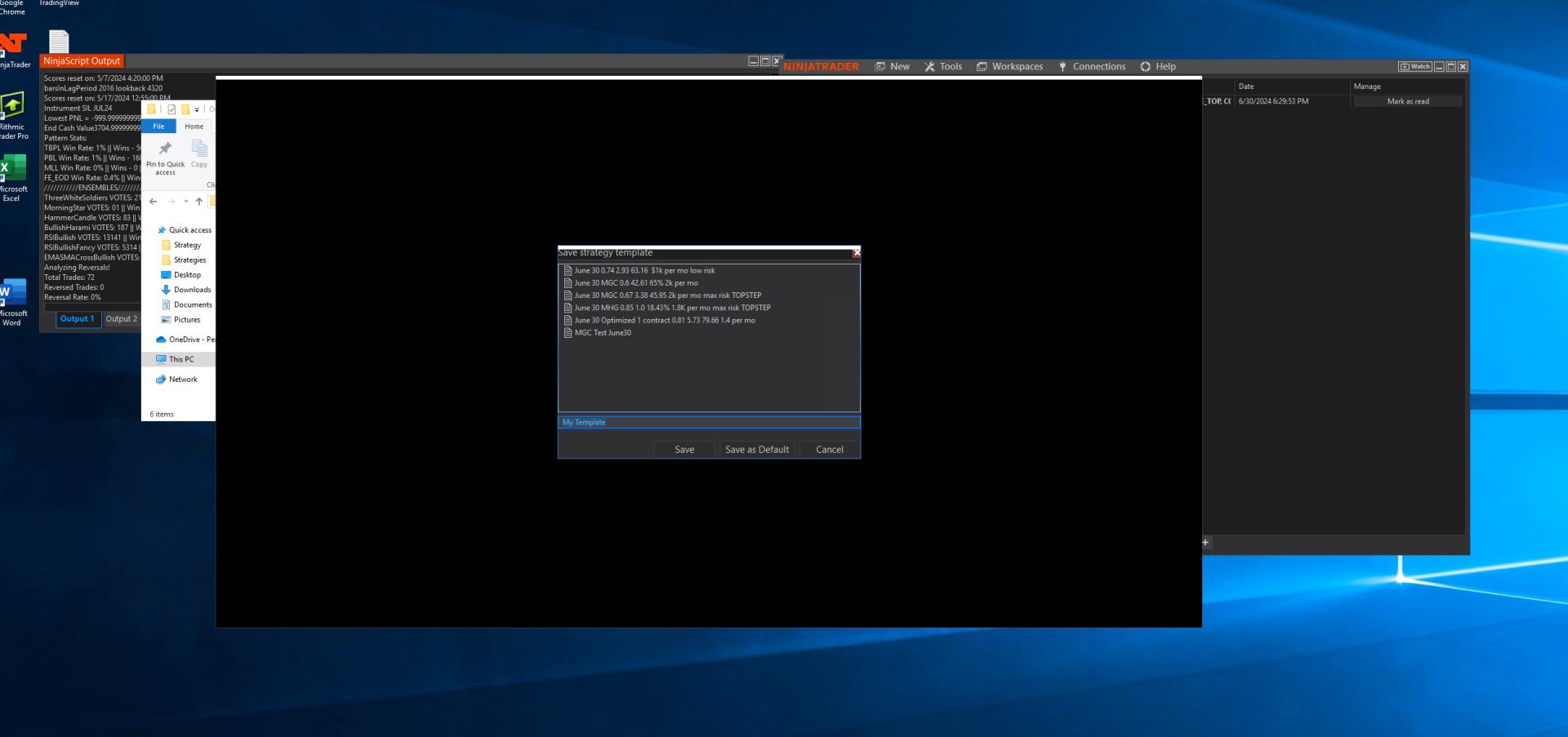Image resolution: width=1568 pixels, height=737 pixels.
Task: Switch to the Output 2 tab
Action: tap(122, 319)
